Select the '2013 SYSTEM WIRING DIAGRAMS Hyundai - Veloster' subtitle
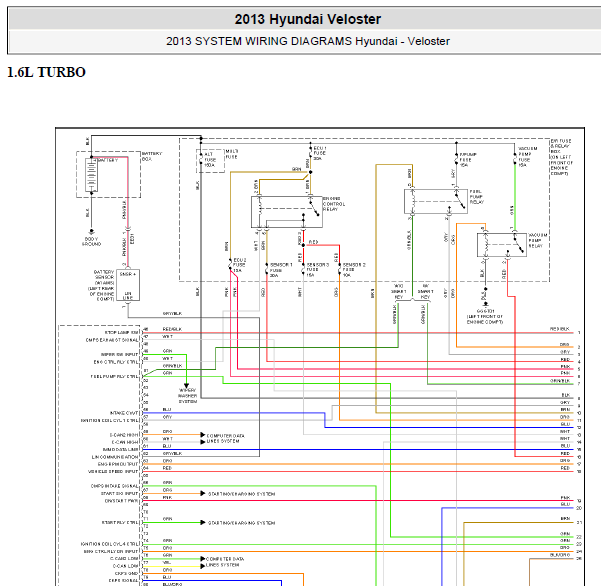 pyautogui.click(x=308, y=41)
